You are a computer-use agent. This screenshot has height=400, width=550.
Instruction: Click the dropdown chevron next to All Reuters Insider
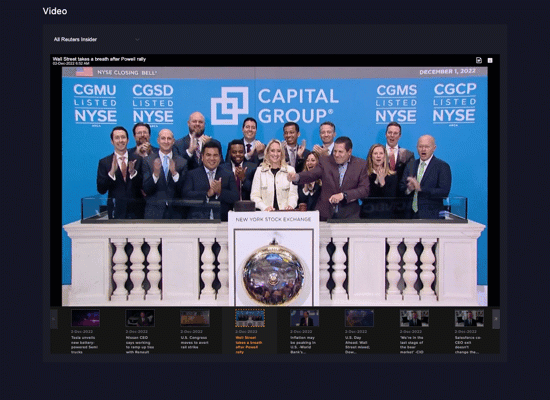pos(137,40)
